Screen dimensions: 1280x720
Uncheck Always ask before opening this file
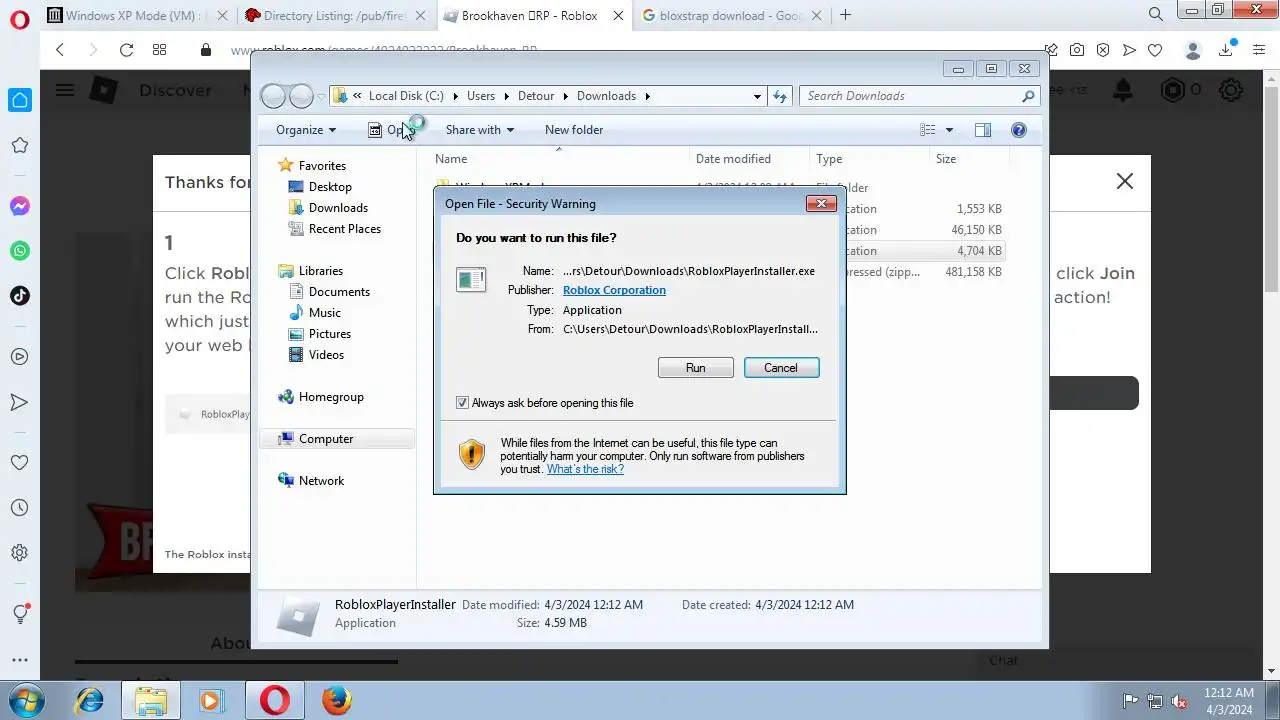tap(462, 403)
